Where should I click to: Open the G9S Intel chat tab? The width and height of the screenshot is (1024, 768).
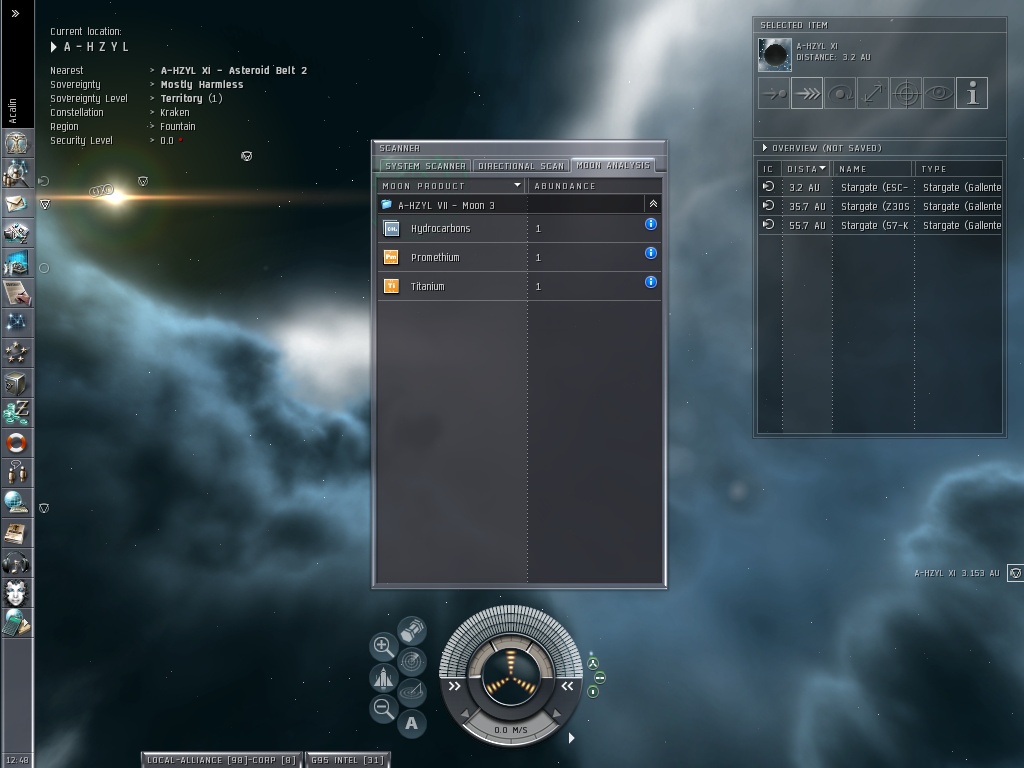tap(347, 760)
